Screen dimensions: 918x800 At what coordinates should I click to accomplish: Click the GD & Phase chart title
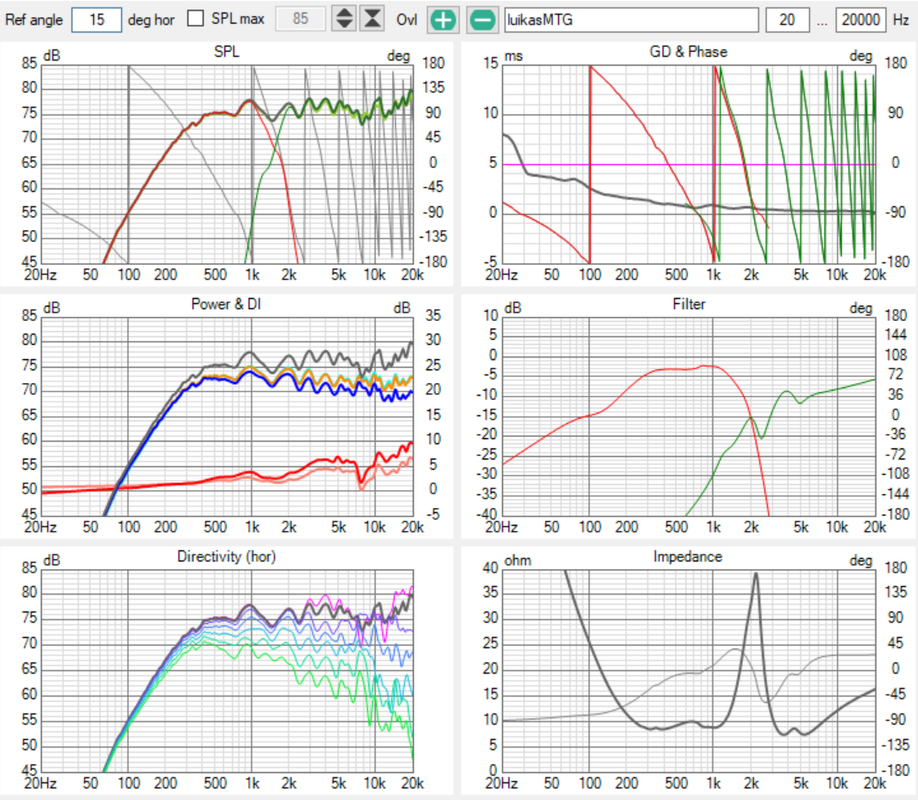click(688, 52)
